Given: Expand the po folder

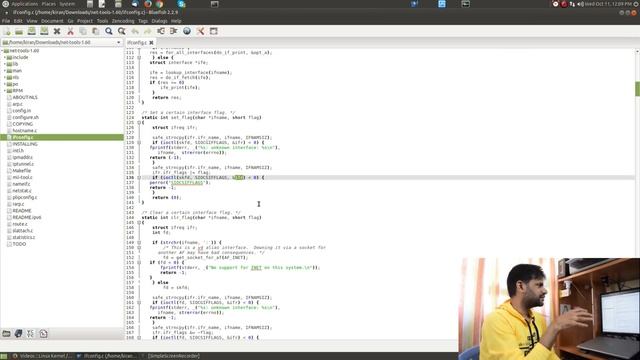Looking at the screenshot, I should (x=5, y=84).
